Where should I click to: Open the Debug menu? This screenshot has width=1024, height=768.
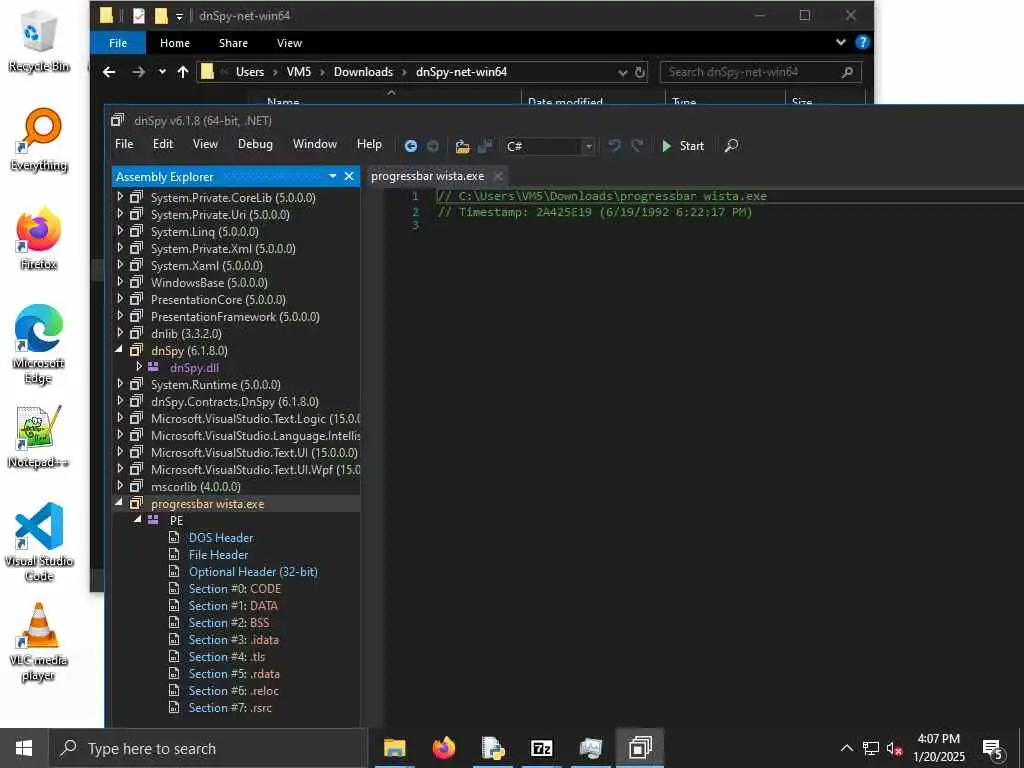(x=255, y=144)
